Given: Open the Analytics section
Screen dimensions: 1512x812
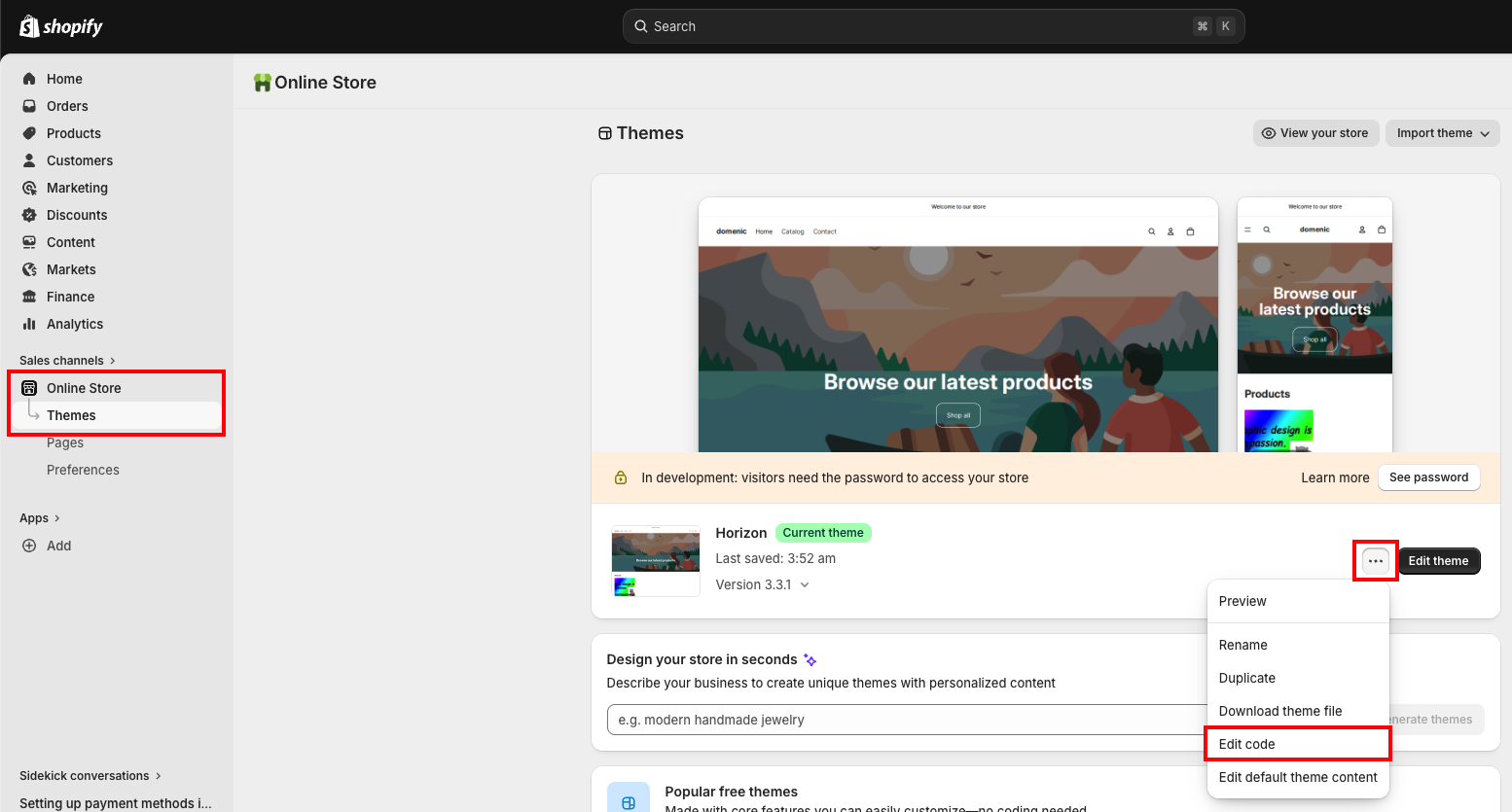Looking at the screenshot, I should click(x=75, y=323).
